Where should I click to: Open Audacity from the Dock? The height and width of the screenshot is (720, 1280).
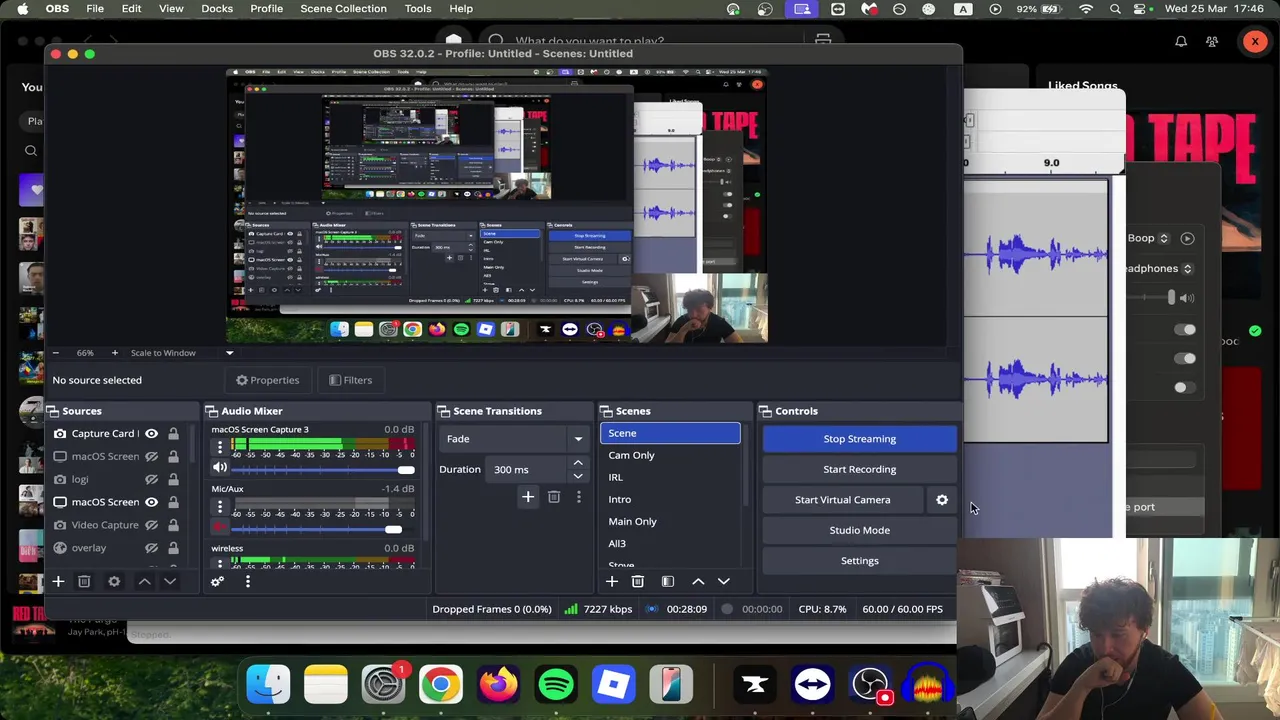click(929, 685)
